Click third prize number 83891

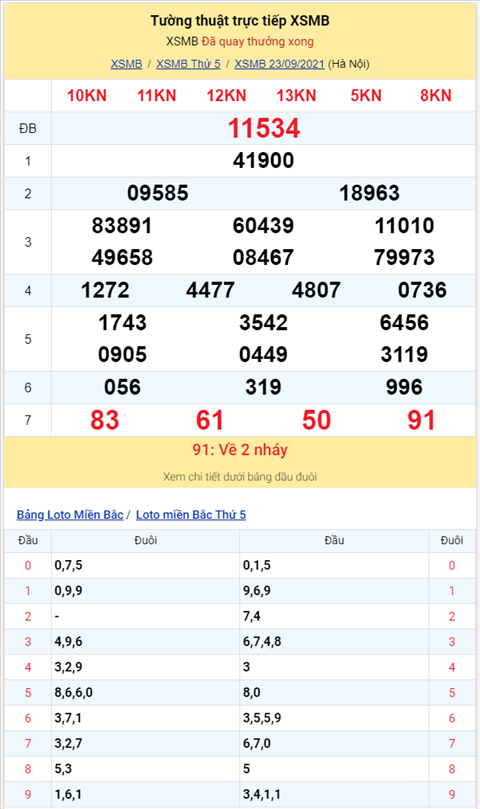coord(122,225)
